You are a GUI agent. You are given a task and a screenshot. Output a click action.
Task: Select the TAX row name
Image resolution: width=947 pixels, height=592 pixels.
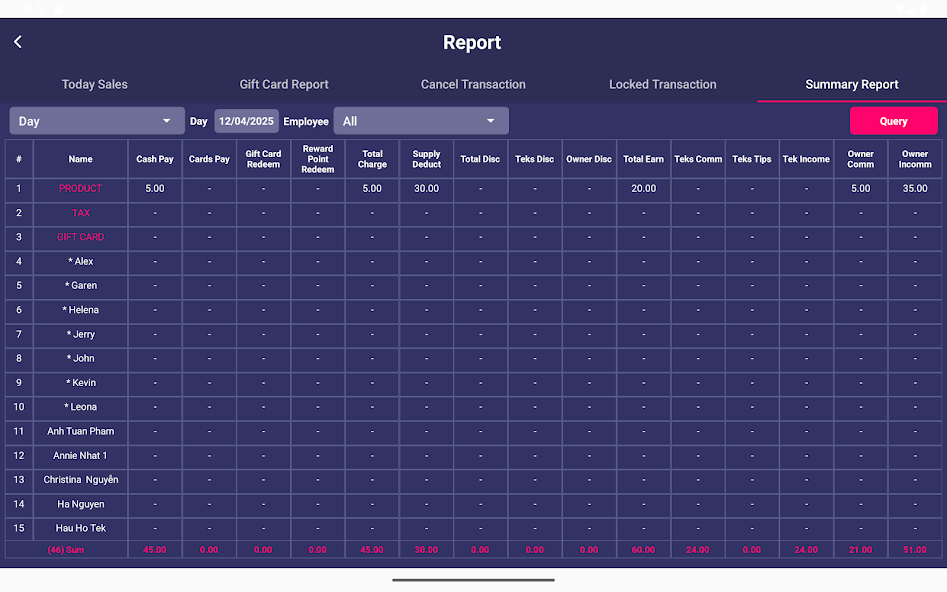80,213
